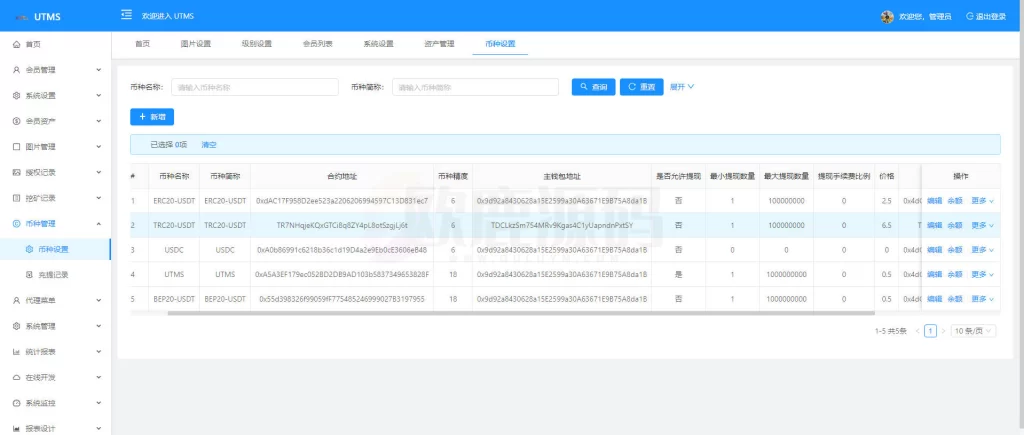Click the 主钱包地址 column header
This screenshot has height=435, width=1024.
(x=562, y=176)
